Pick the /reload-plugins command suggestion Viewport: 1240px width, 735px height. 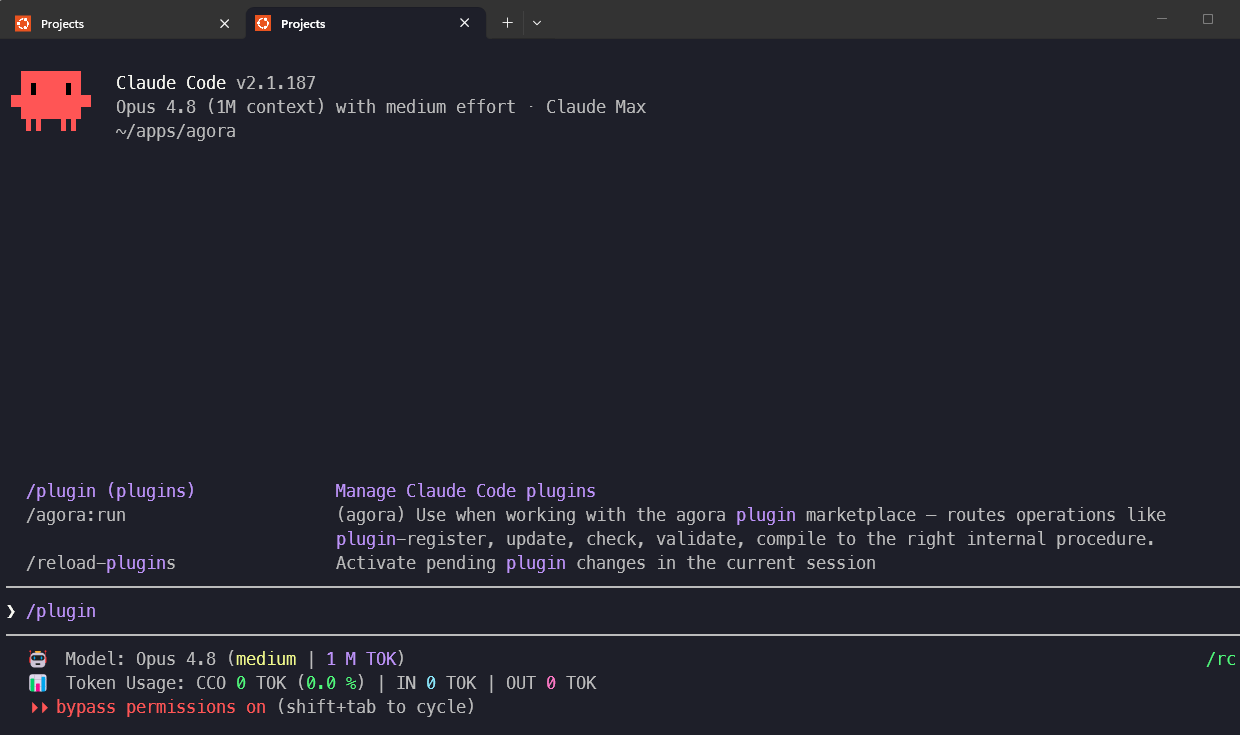[x=101, y=563]
